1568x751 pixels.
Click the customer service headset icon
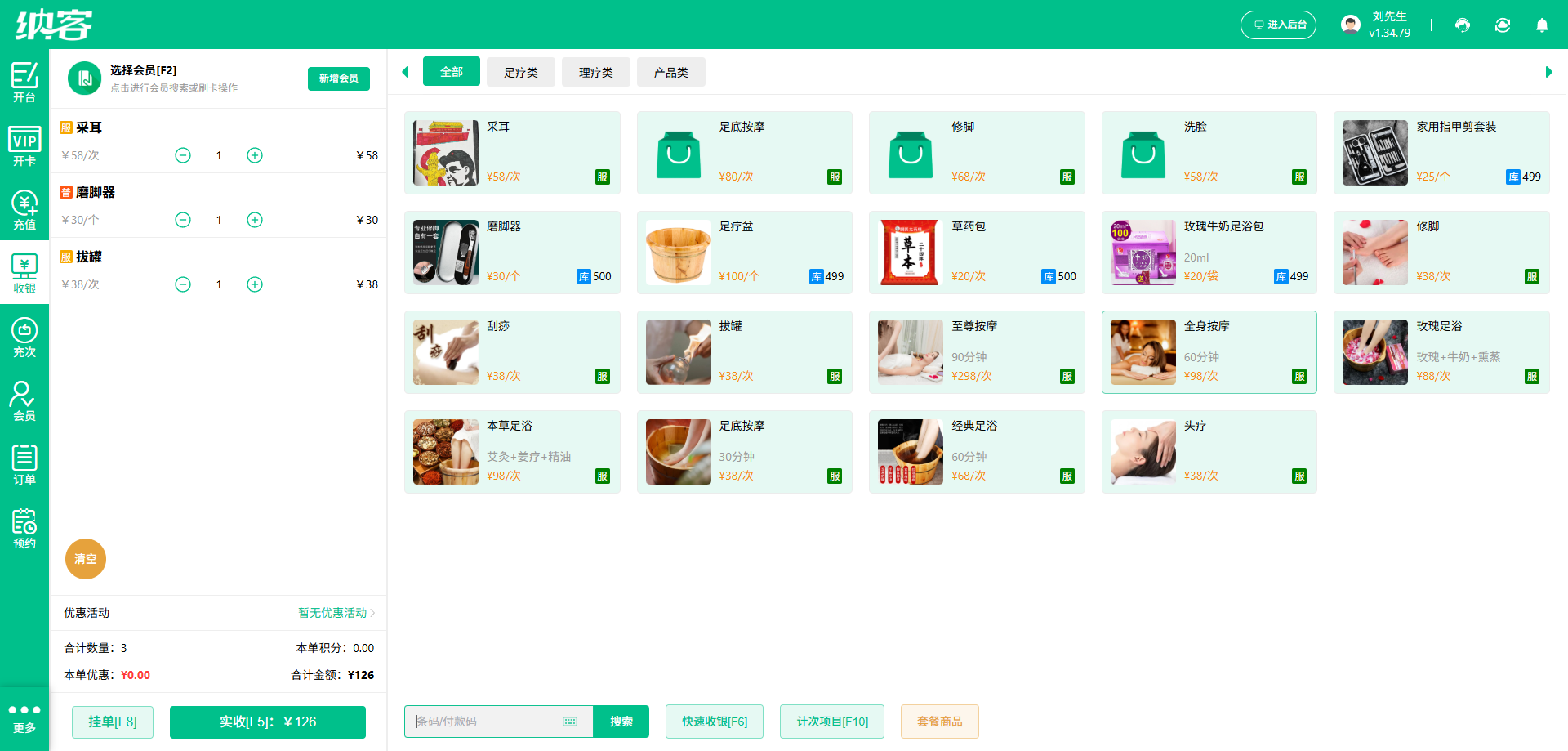point(1463,25)
